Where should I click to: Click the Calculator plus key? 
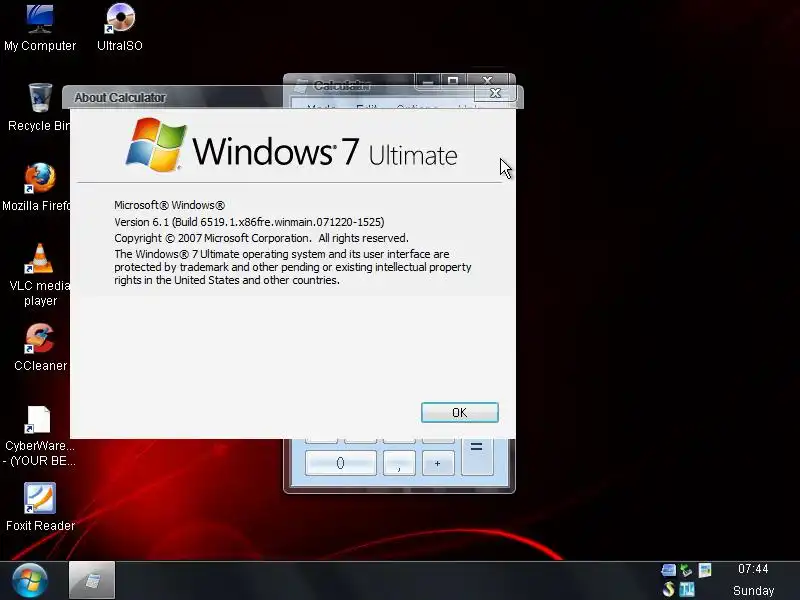coord(437,463)
